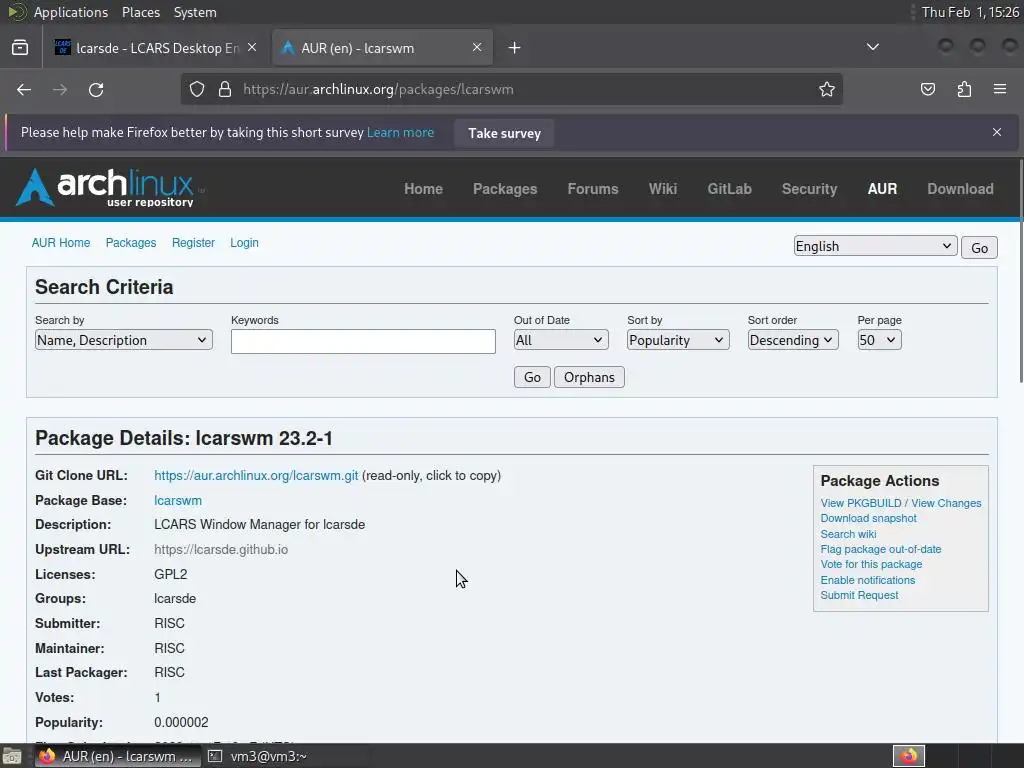Click Submit Request link
The height and width of the screenshot is (768, 1024).
coord(859,596)
